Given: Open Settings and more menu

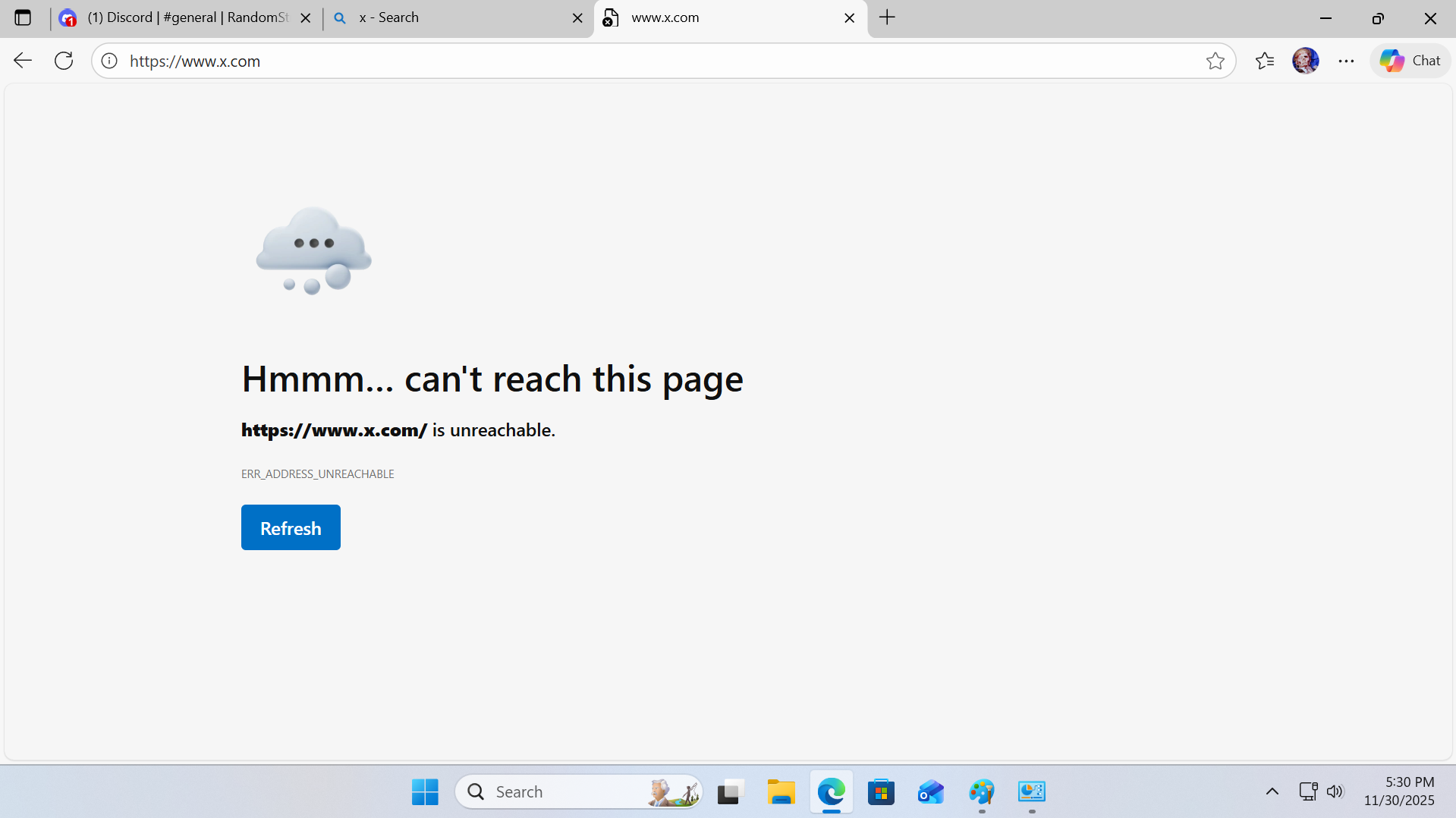Looking at the screenshot, I should [x=1347, y=61].
